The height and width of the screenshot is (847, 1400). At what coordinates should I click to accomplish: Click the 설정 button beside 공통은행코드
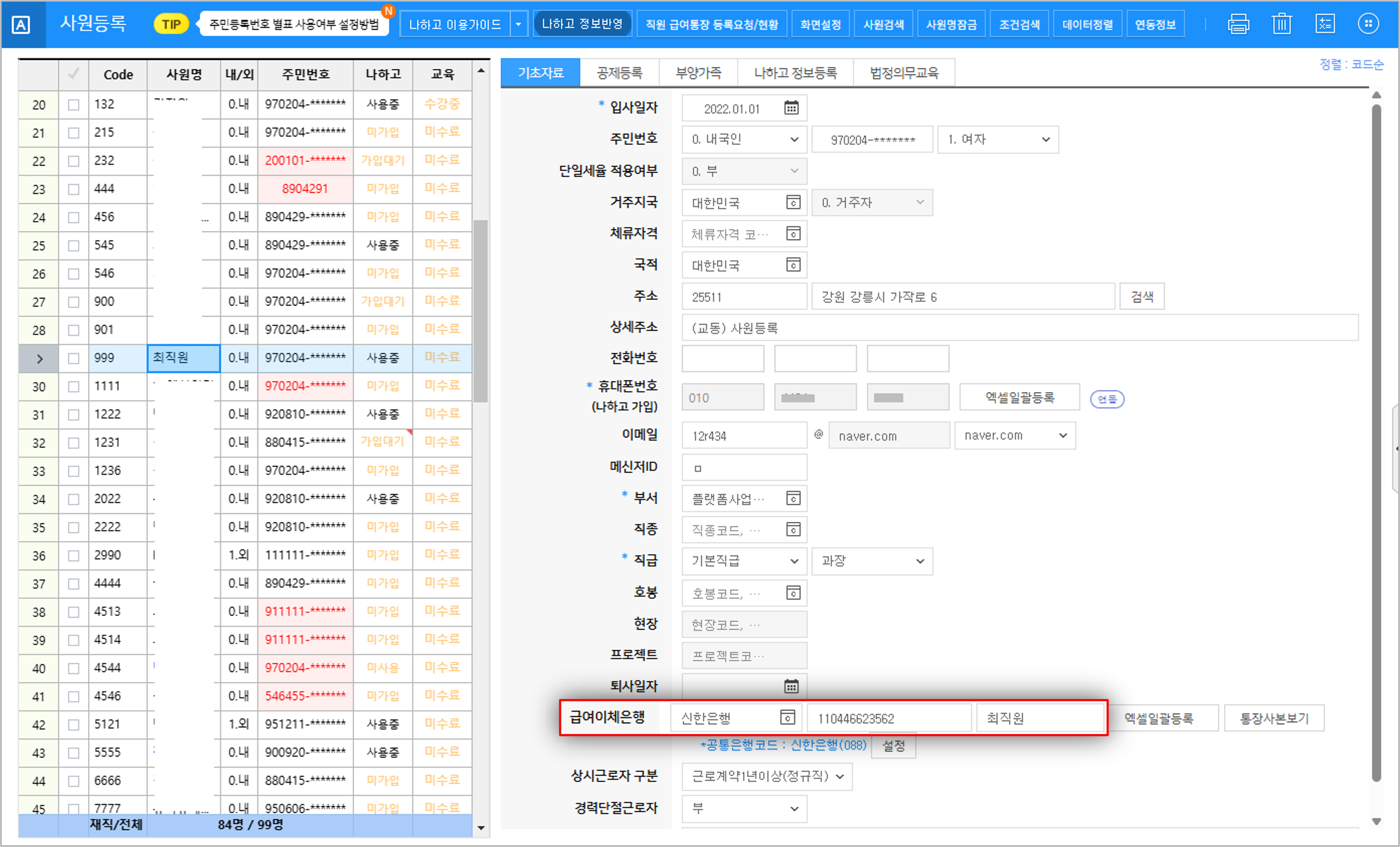(893, 745)
